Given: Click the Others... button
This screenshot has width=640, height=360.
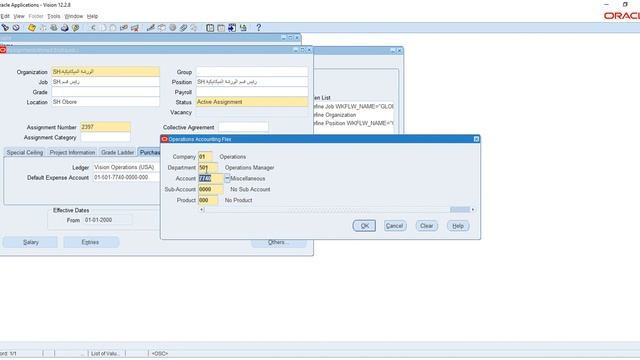Looking at the screenshot, I should [x=278, y=243].
